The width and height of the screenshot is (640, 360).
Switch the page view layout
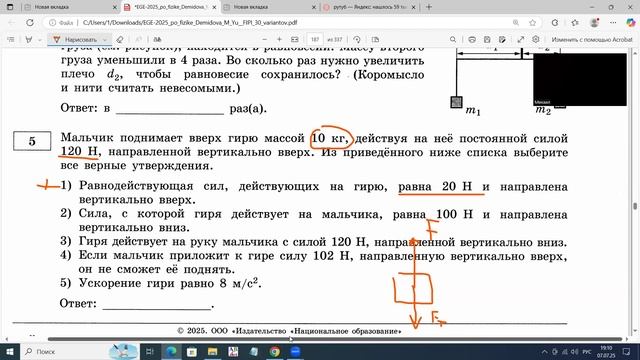(x=376, y=40)
